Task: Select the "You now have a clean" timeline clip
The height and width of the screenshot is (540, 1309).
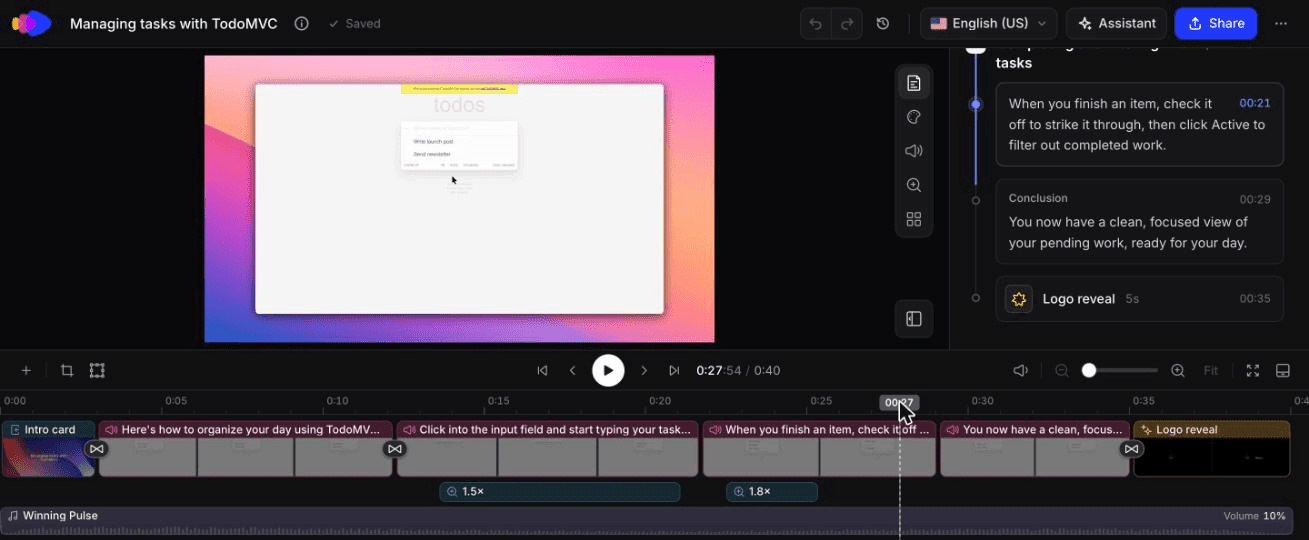Action: click(1035, 449)
